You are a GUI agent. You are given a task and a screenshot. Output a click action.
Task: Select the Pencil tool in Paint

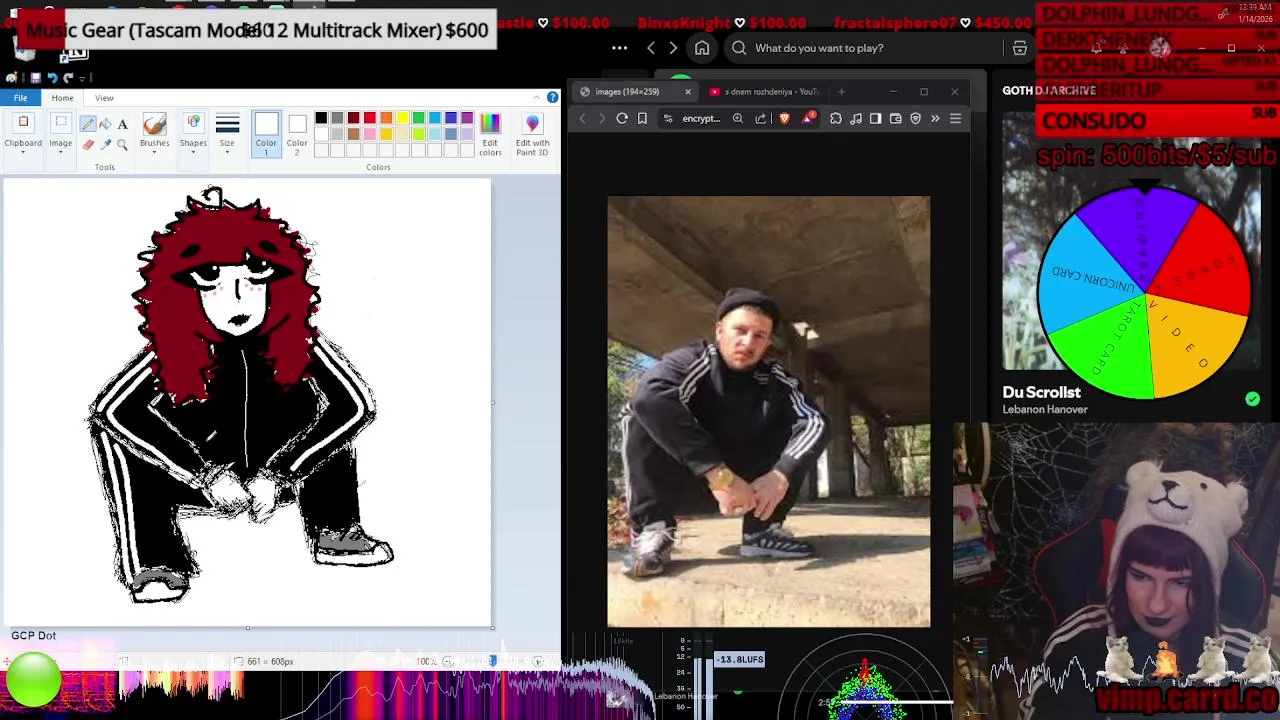[x=88, y=124]
